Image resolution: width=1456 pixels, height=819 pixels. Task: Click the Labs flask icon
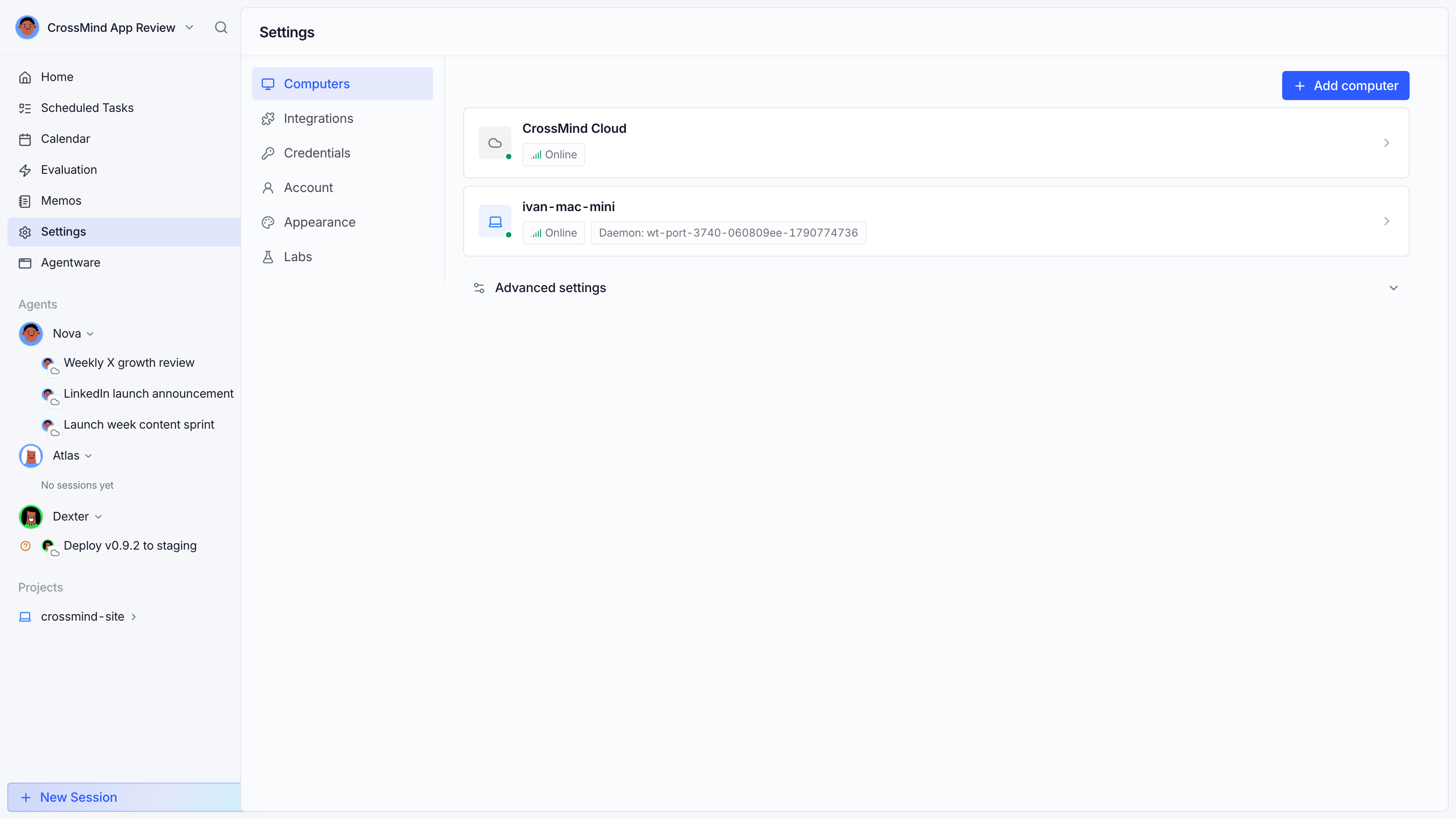tap(268, 257)
